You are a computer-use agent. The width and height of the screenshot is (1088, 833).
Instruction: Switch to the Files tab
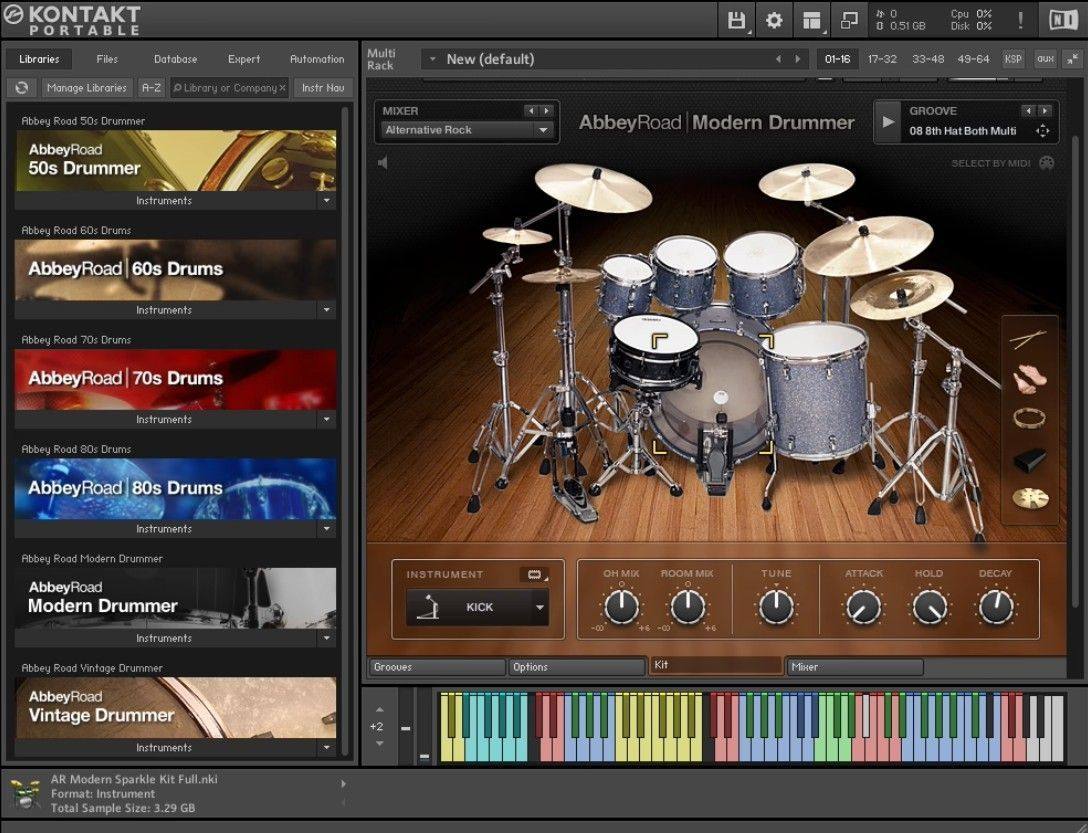tap(107, 59)
